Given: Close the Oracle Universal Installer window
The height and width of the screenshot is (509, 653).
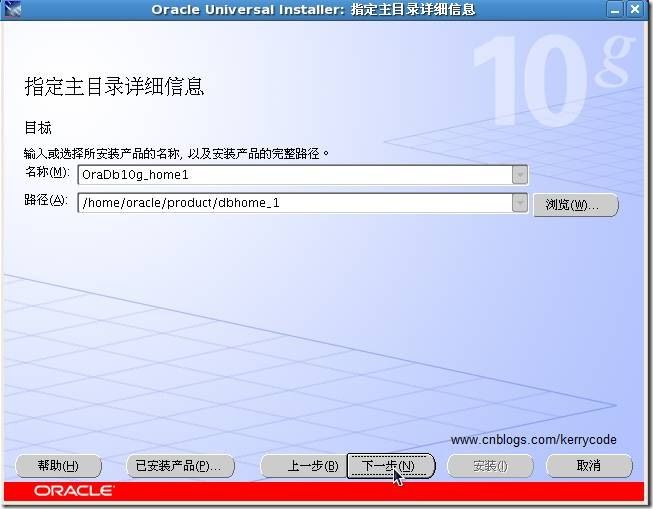Looking at the screenshot, I should click(635, 9).
